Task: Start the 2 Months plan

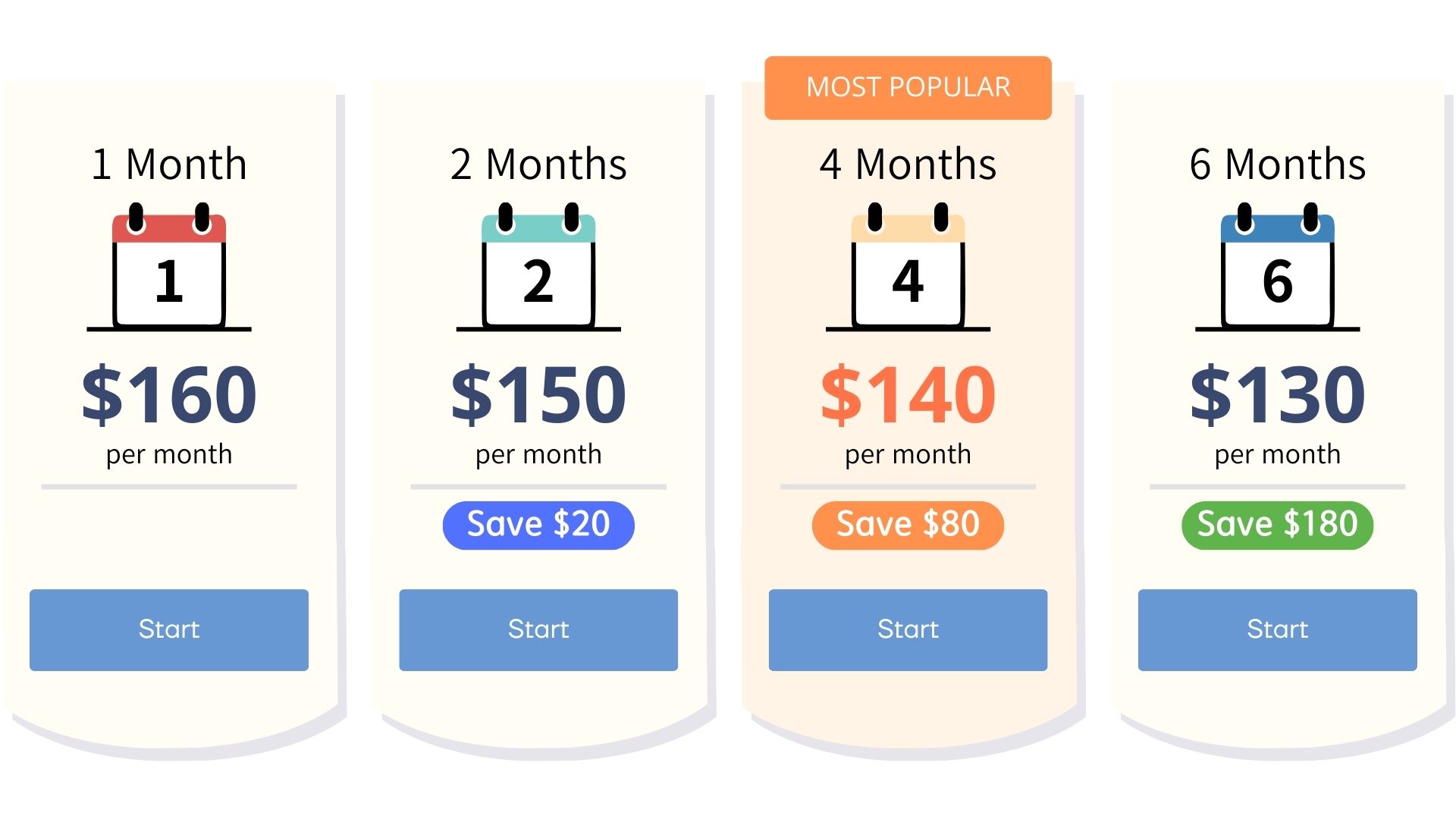Action: [x=538, y=629]
